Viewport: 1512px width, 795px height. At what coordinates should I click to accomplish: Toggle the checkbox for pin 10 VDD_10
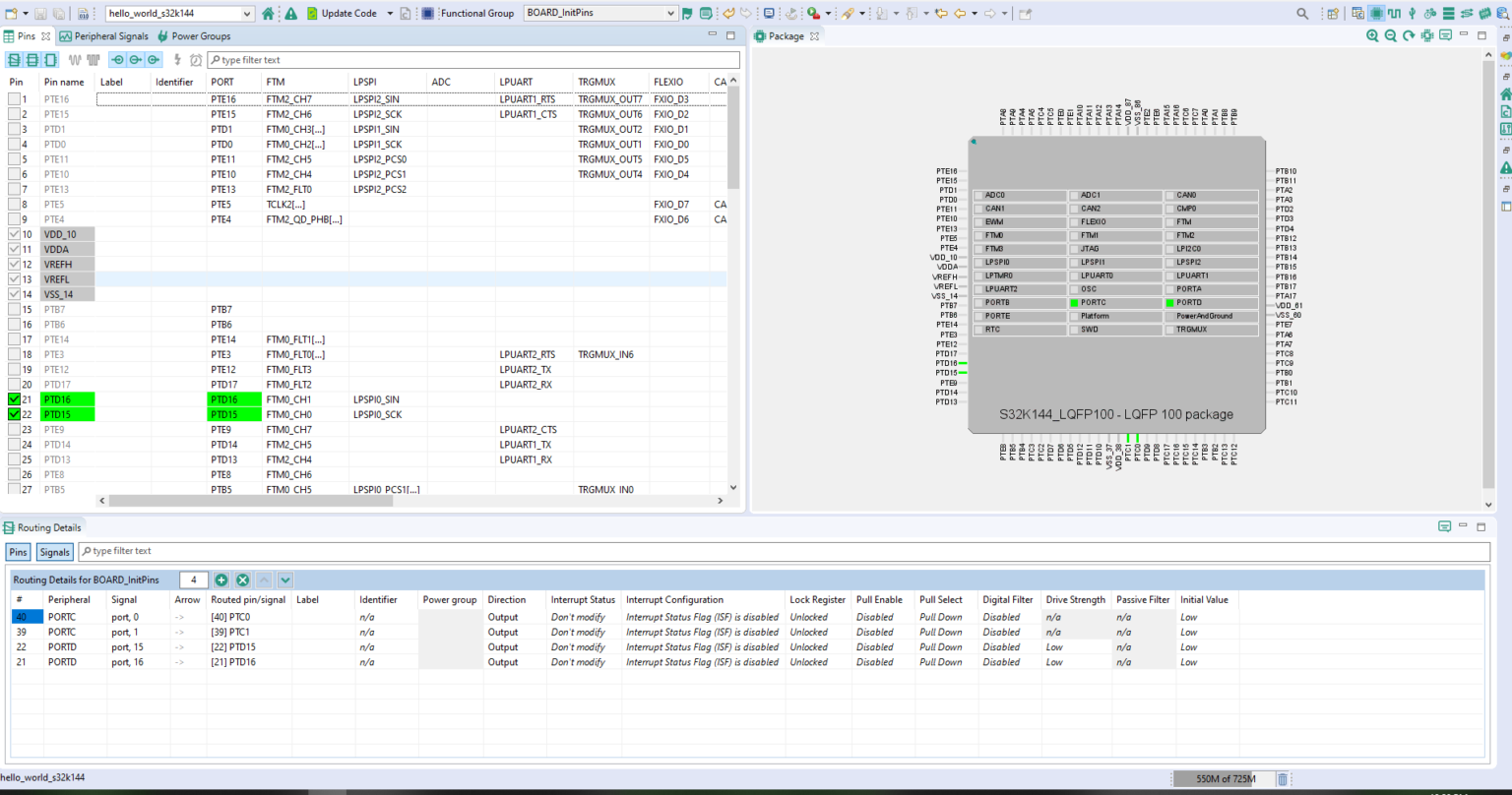[x=14, y=234]
